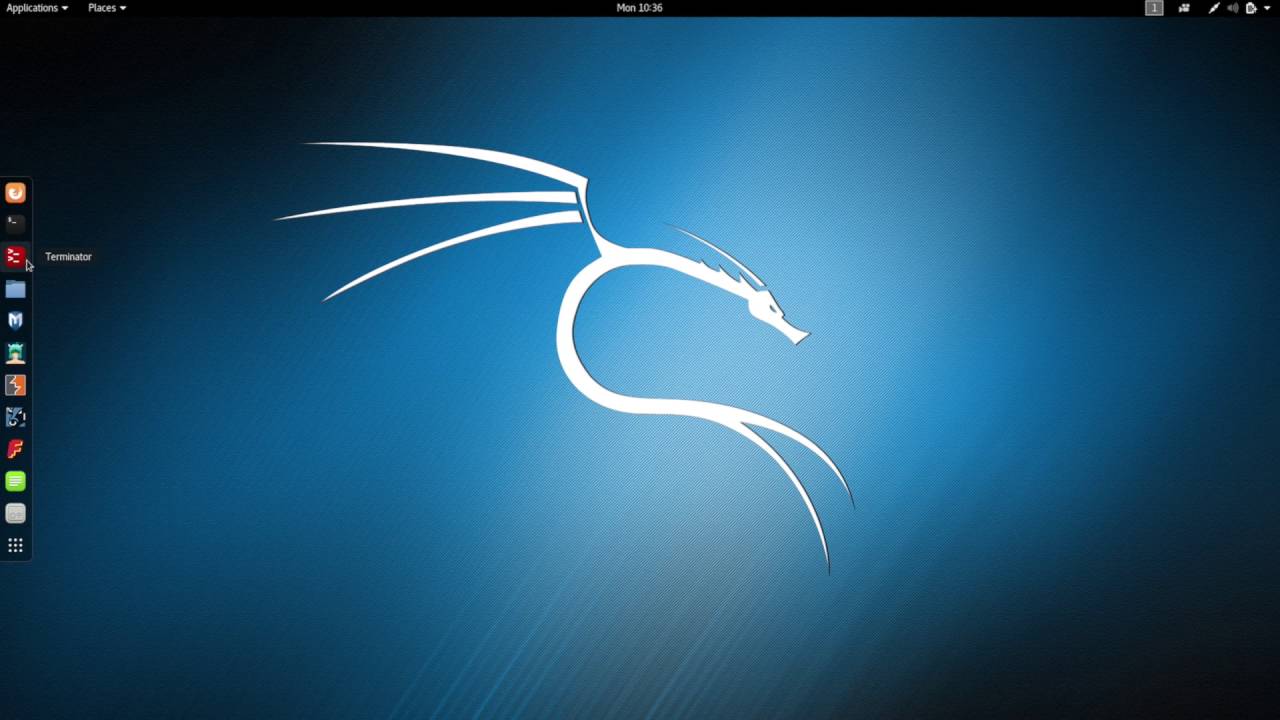Show all applications grid button

tap(15, 545)
